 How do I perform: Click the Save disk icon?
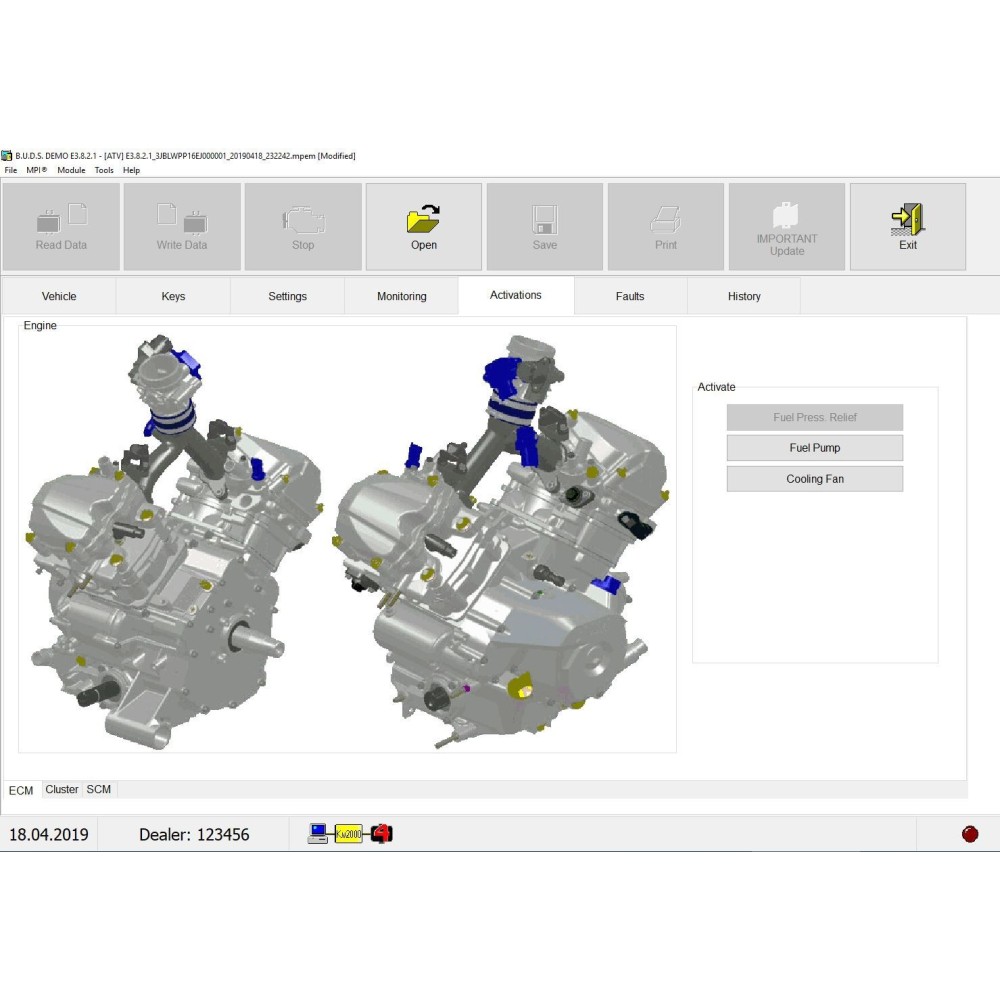544,225
